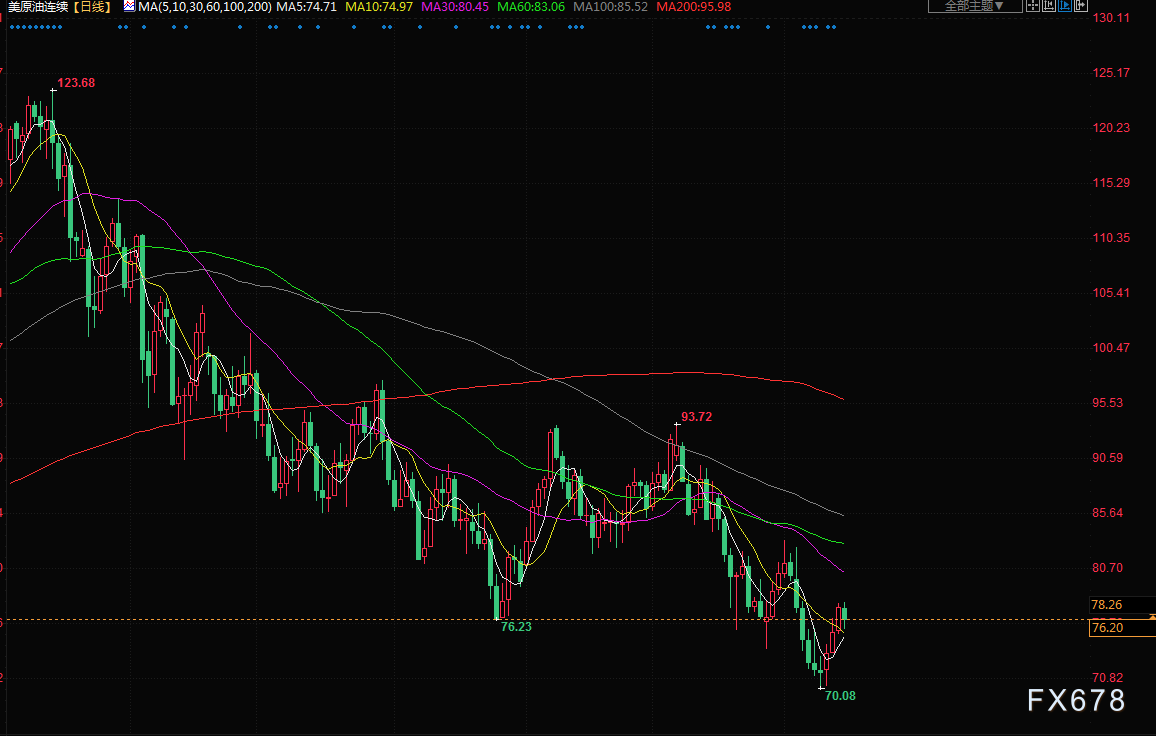The width and height of the screenshot is (1156, 736).
Task: Open the 全部主题 theme dropdown
Action: click(x=974, y=6)
